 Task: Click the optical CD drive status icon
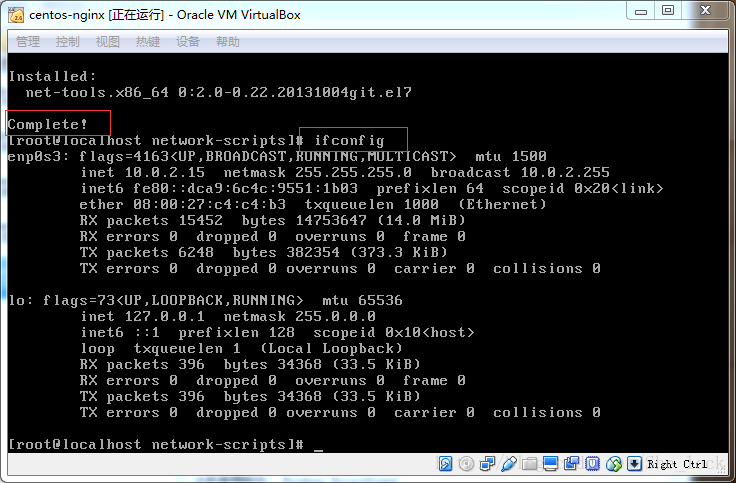(x=466, y=464)
